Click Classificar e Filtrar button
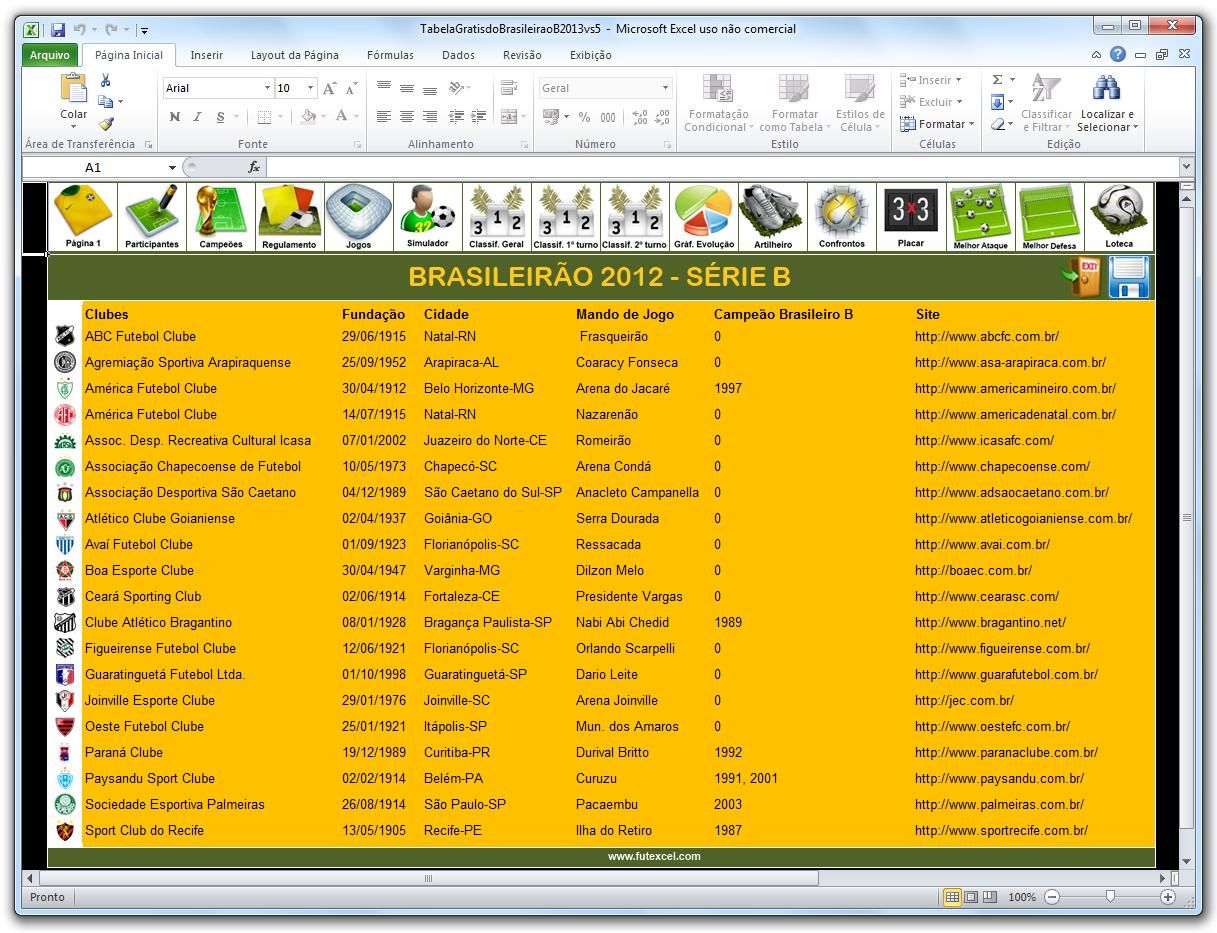Image resolution: width=1217 pixels, height=933 pixels. coord(1046,103)
